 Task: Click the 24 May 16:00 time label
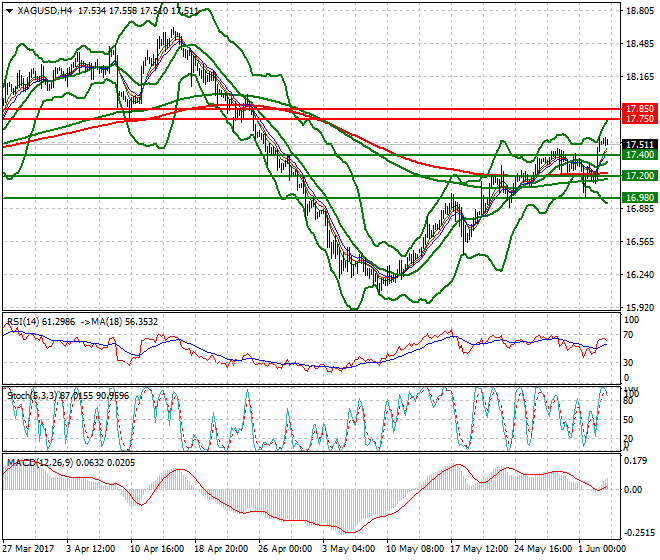[x=543, y=549]
